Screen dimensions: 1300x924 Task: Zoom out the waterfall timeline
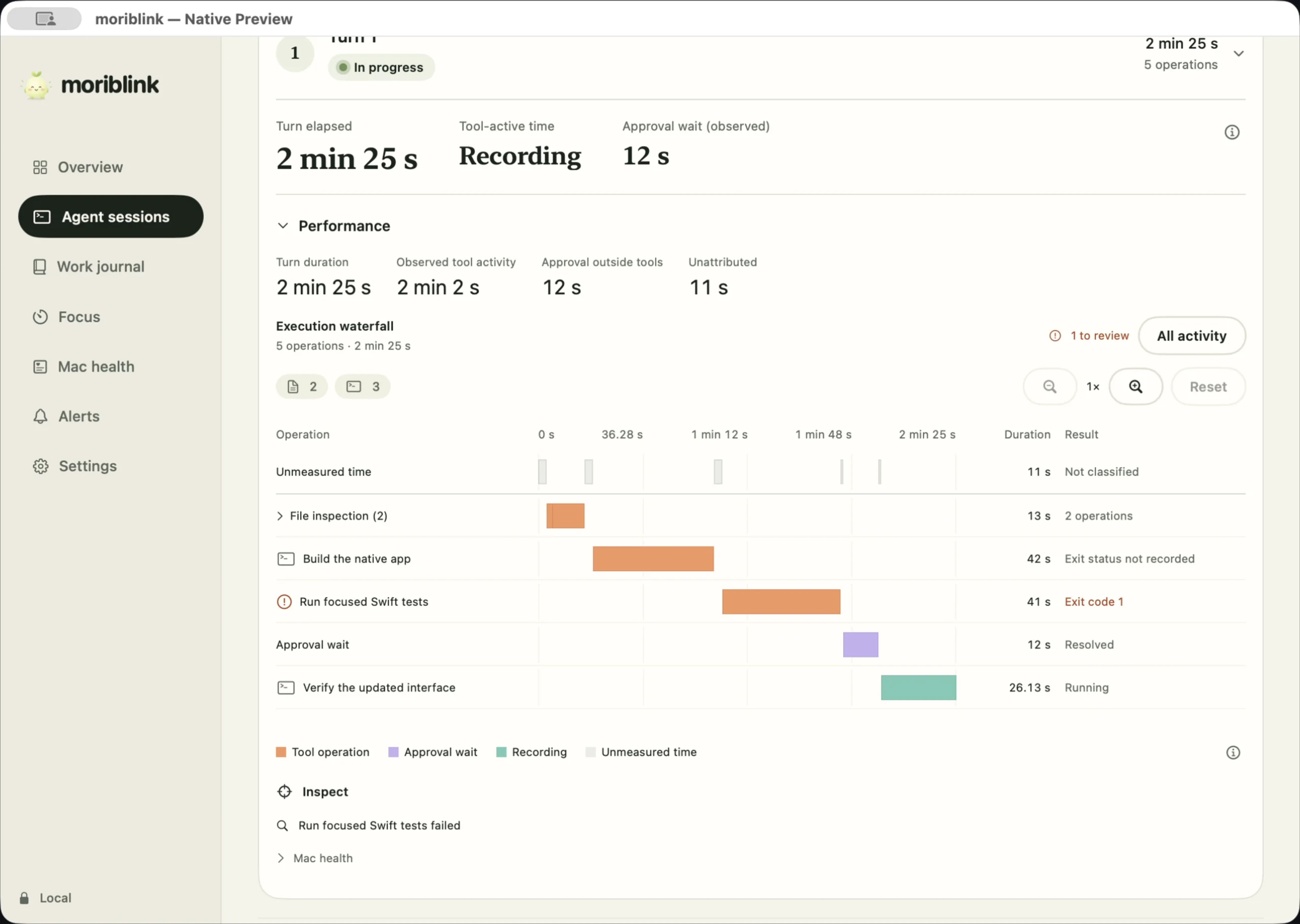(x=1050, y=387)
